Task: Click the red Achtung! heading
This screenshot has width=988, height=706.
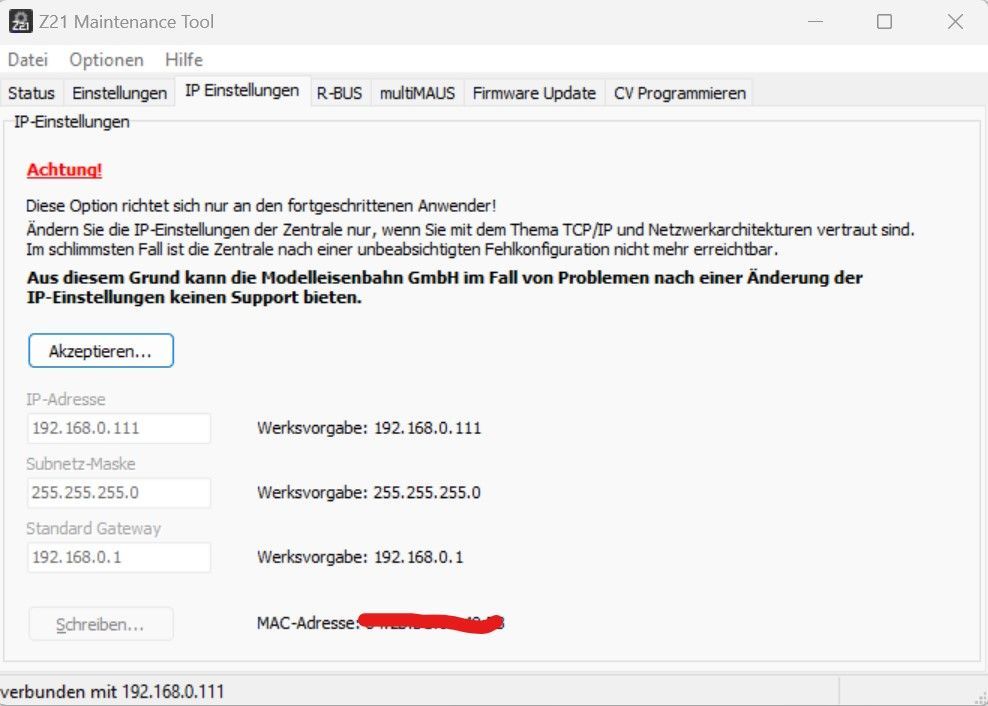Action: tap(64, 170)
